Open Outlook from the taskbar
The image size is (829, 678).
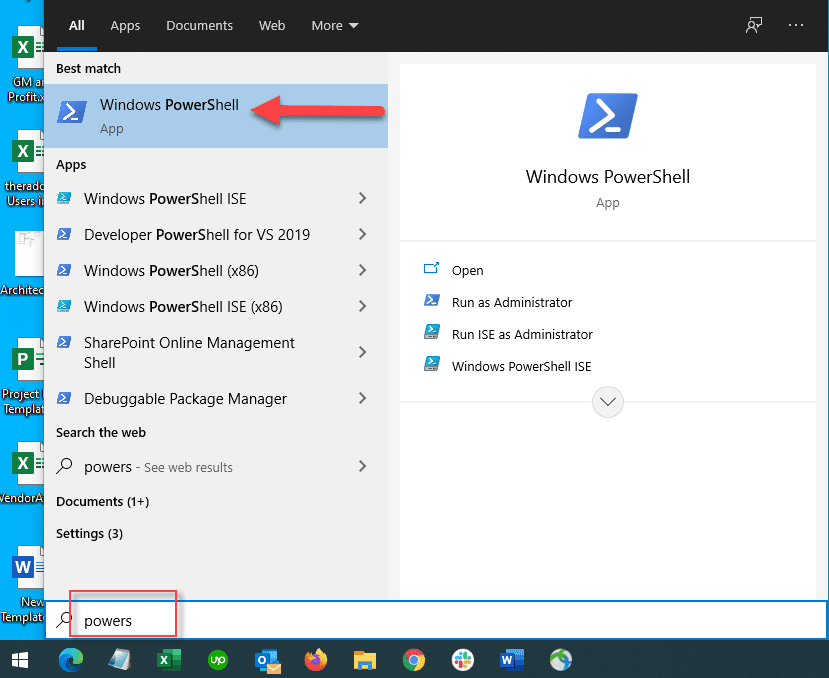point(266,660)
